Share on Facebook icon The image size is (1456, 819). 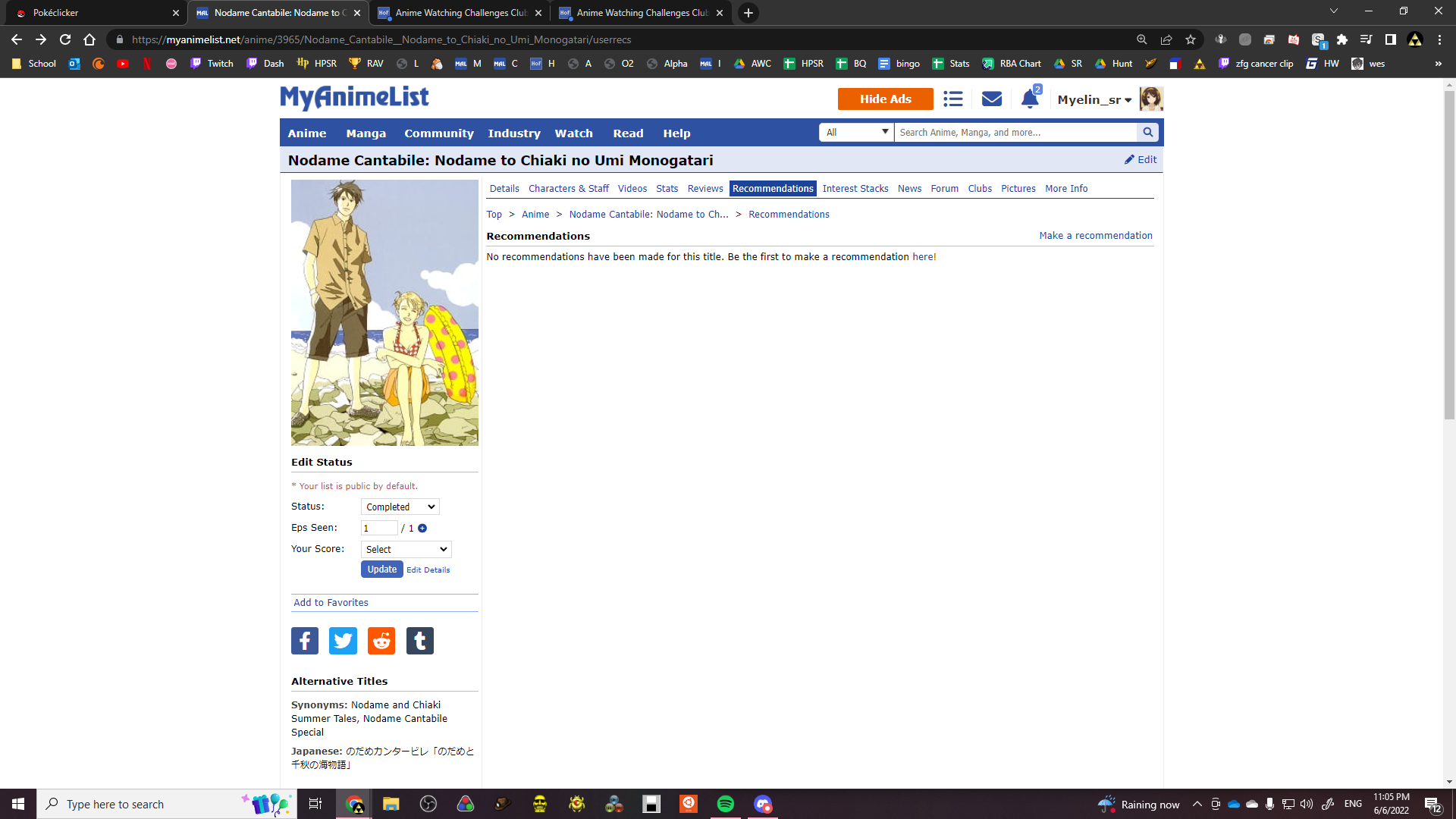305,641
